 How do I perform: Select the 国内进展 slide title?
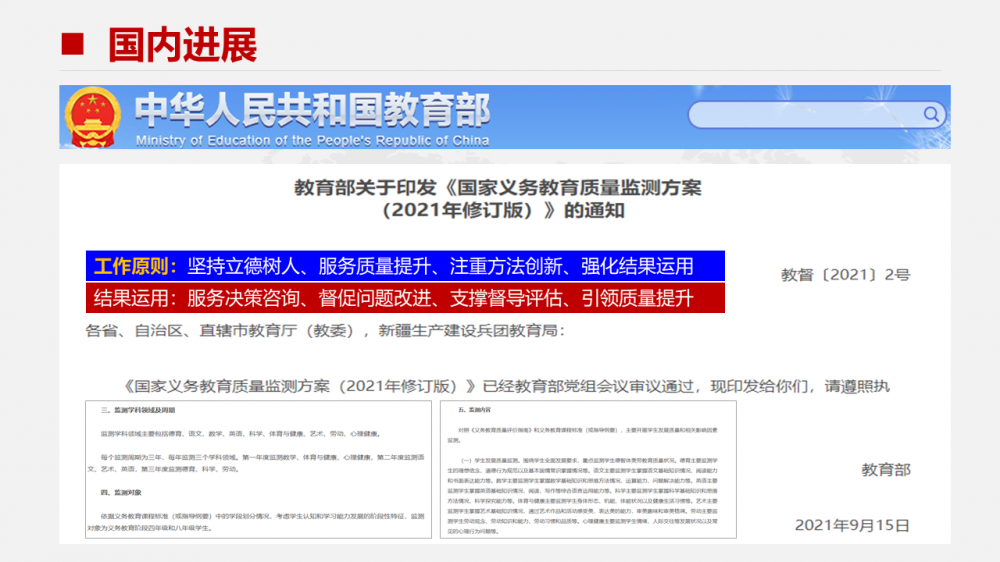click(x=182, y=45)
